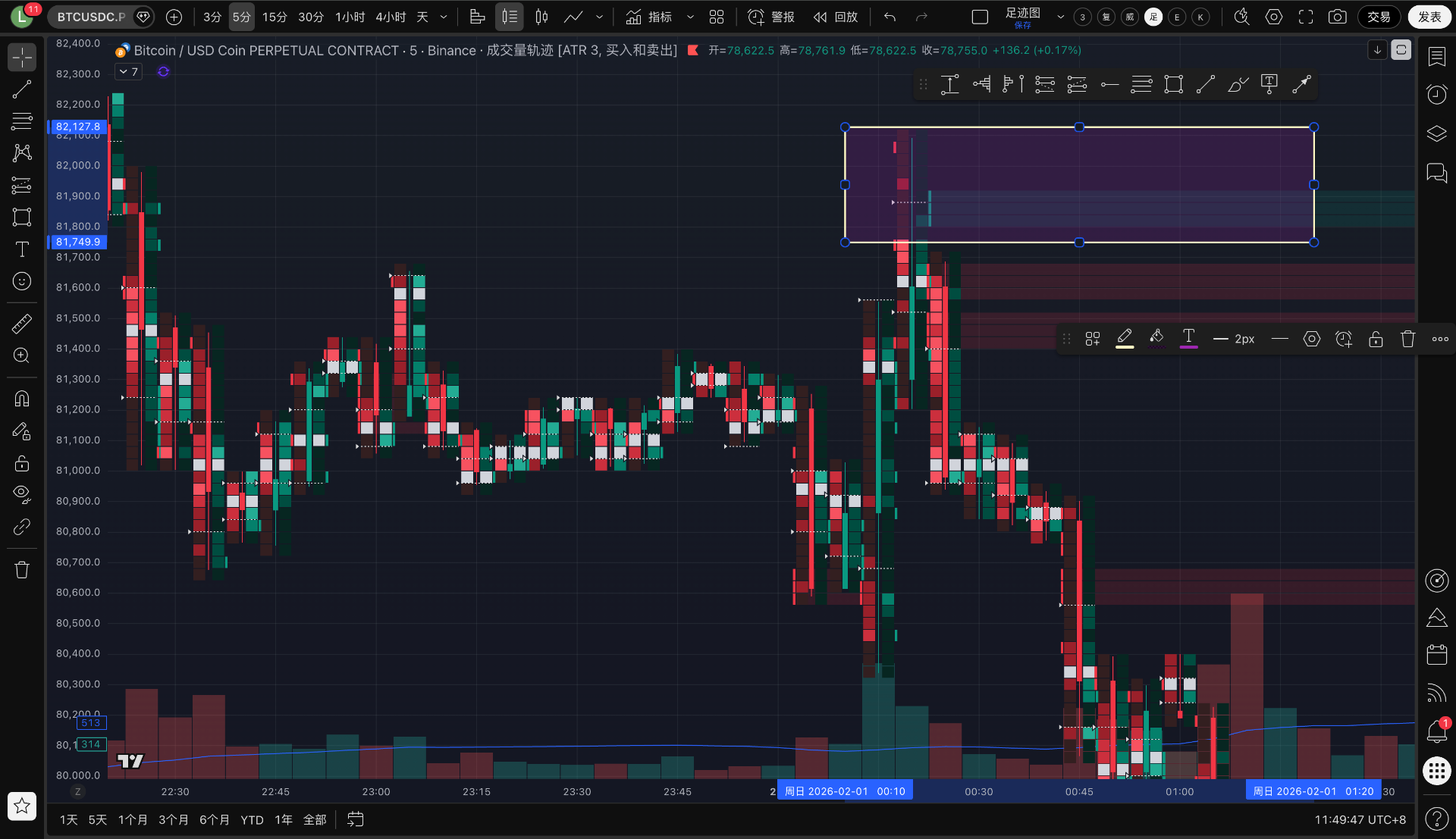Toggle lock all drawing tools
Viewport: 1456px width, 839px height.
click(x=22, y=463)
